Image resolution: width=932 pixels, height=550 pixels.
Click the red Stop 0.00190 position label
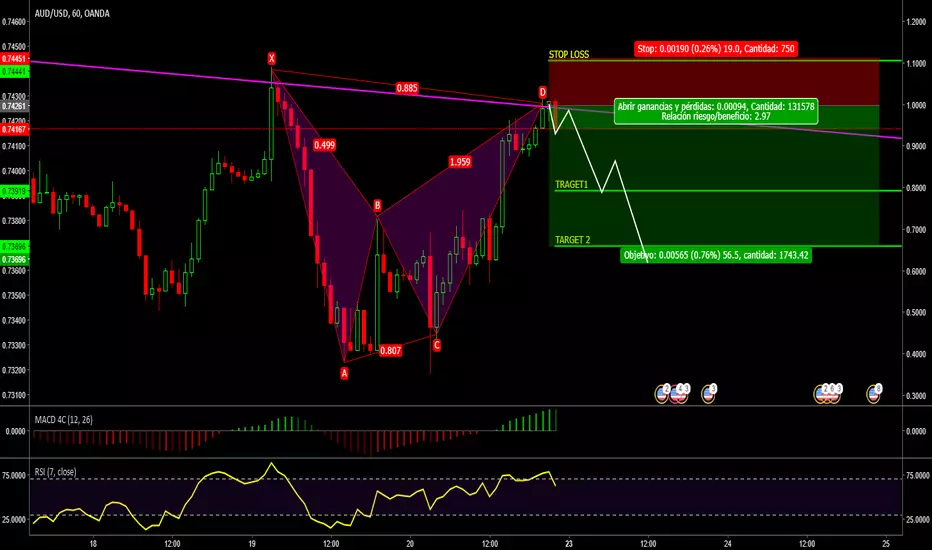coord(716,49)
